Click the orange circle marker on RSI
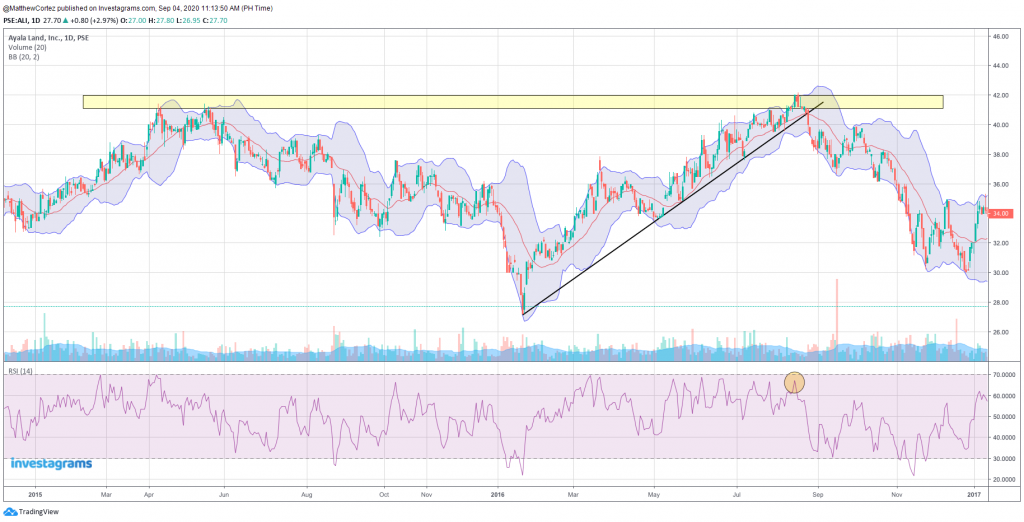Screen dimensions: 1024x522 click(794, 381)
